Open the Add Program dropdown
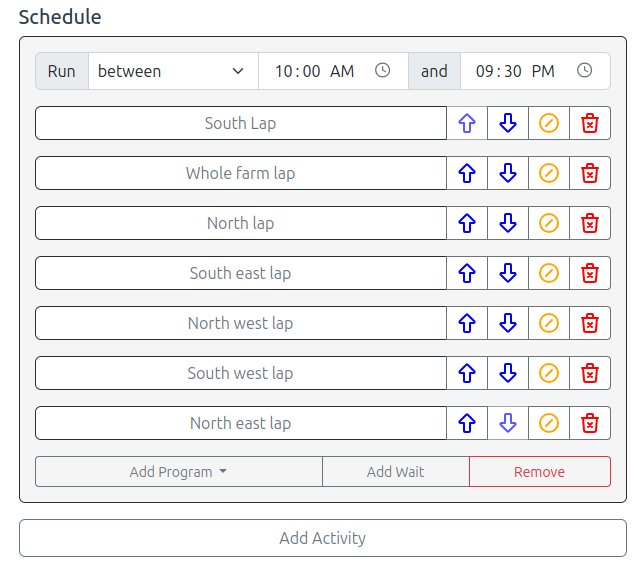Viewport: 644px width, 573px height. (x=179, y=472)
